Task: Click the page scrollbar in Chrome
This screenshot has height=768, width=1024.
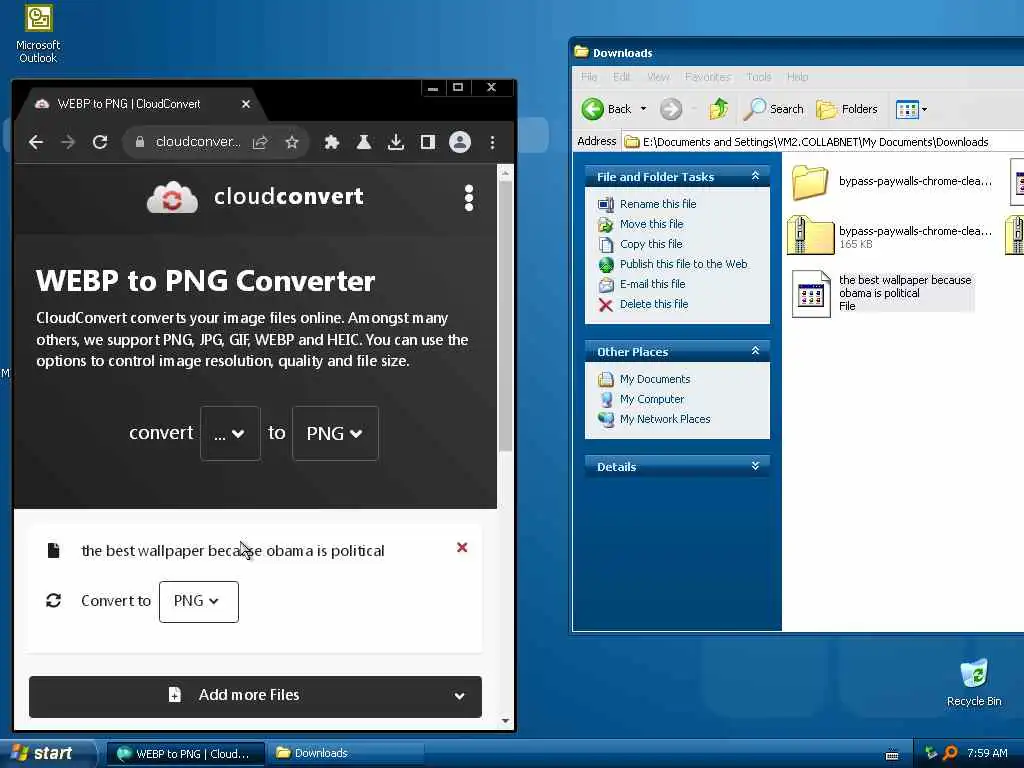Action: point(505,316)
